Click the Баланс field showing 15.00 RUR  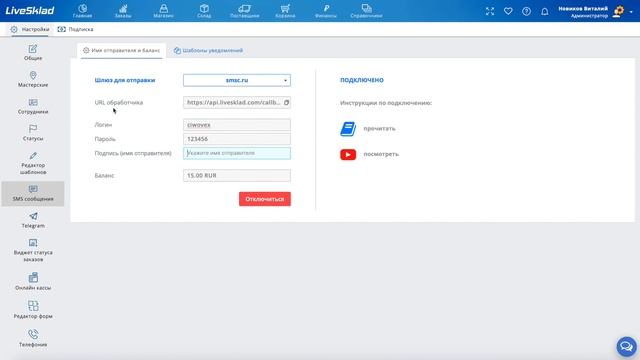click(237, 176)
